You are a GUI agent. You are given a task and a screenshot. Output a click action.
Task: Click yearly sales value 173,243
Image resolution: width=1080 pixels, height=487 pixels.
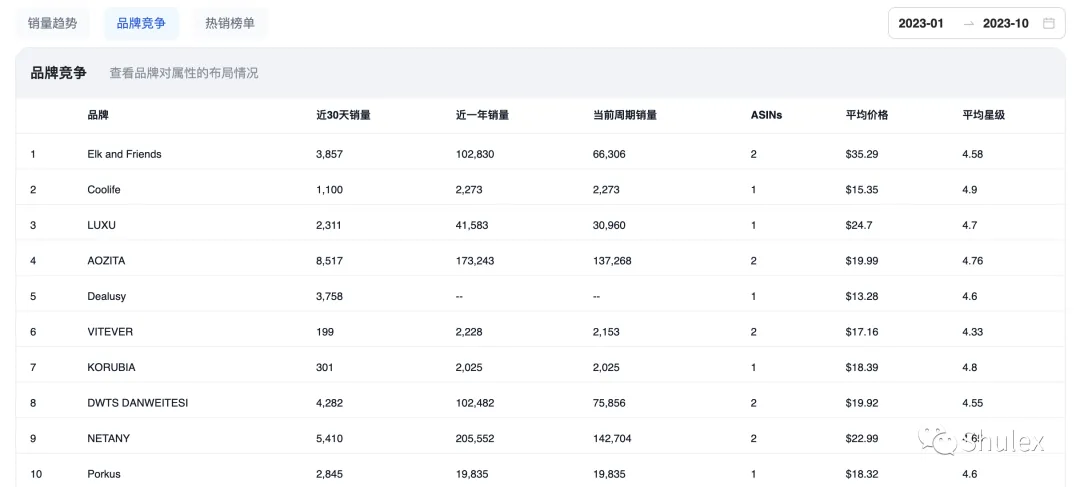click(475, 261)
